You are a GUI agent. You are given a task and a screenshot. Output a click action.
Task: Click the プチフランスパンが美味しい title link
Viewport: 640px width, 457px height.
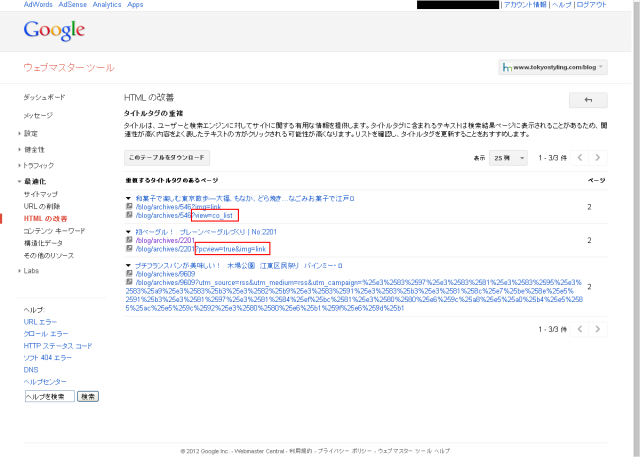(x=239, y=266)
